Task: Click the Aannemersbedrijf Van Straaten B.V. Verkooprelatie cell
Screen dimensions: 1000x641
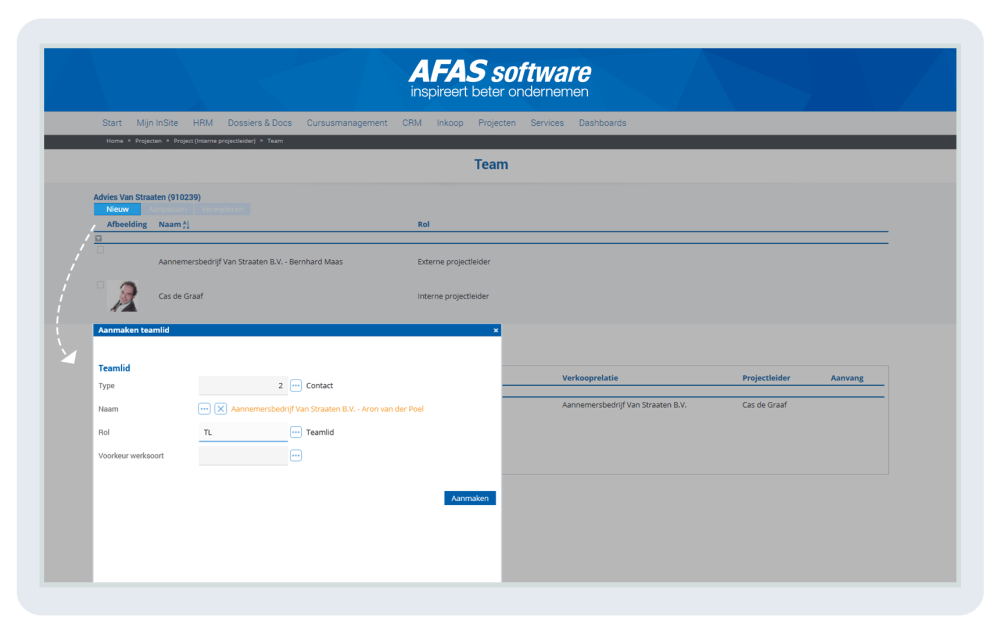Action: point(624,404)
